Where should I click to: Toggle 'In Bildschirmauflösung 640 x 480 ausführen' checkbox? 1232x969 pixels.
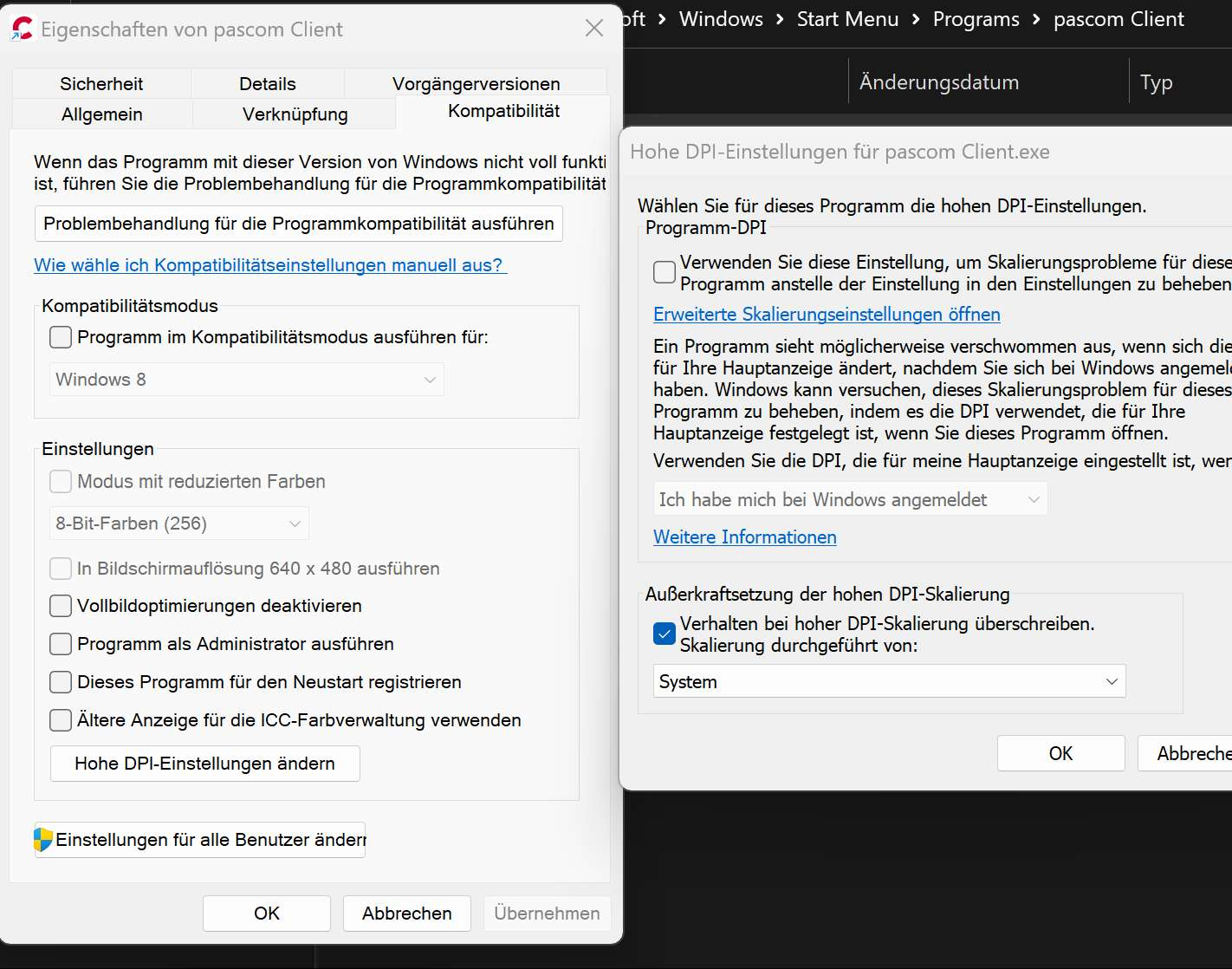(x=61, y=569)
